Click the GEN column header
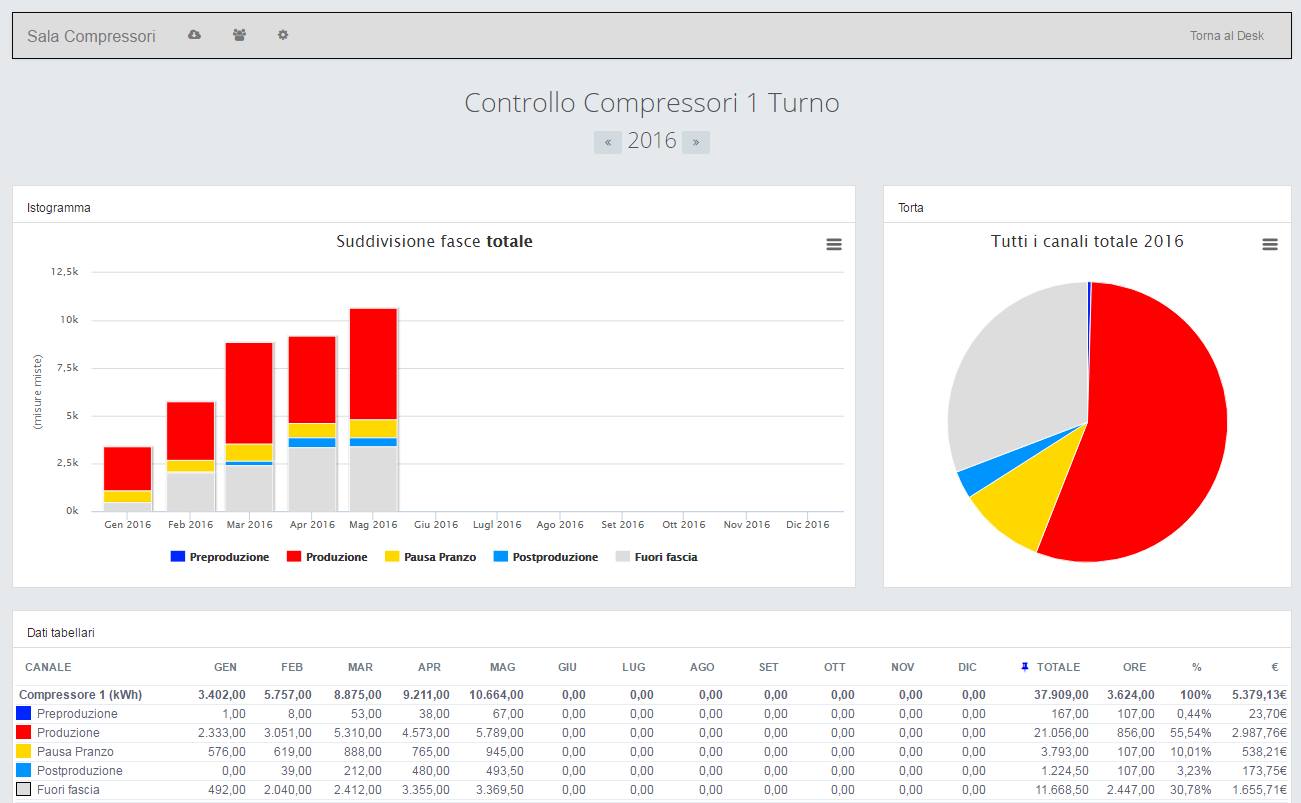 pyautogui.click(x=225, y=667)
